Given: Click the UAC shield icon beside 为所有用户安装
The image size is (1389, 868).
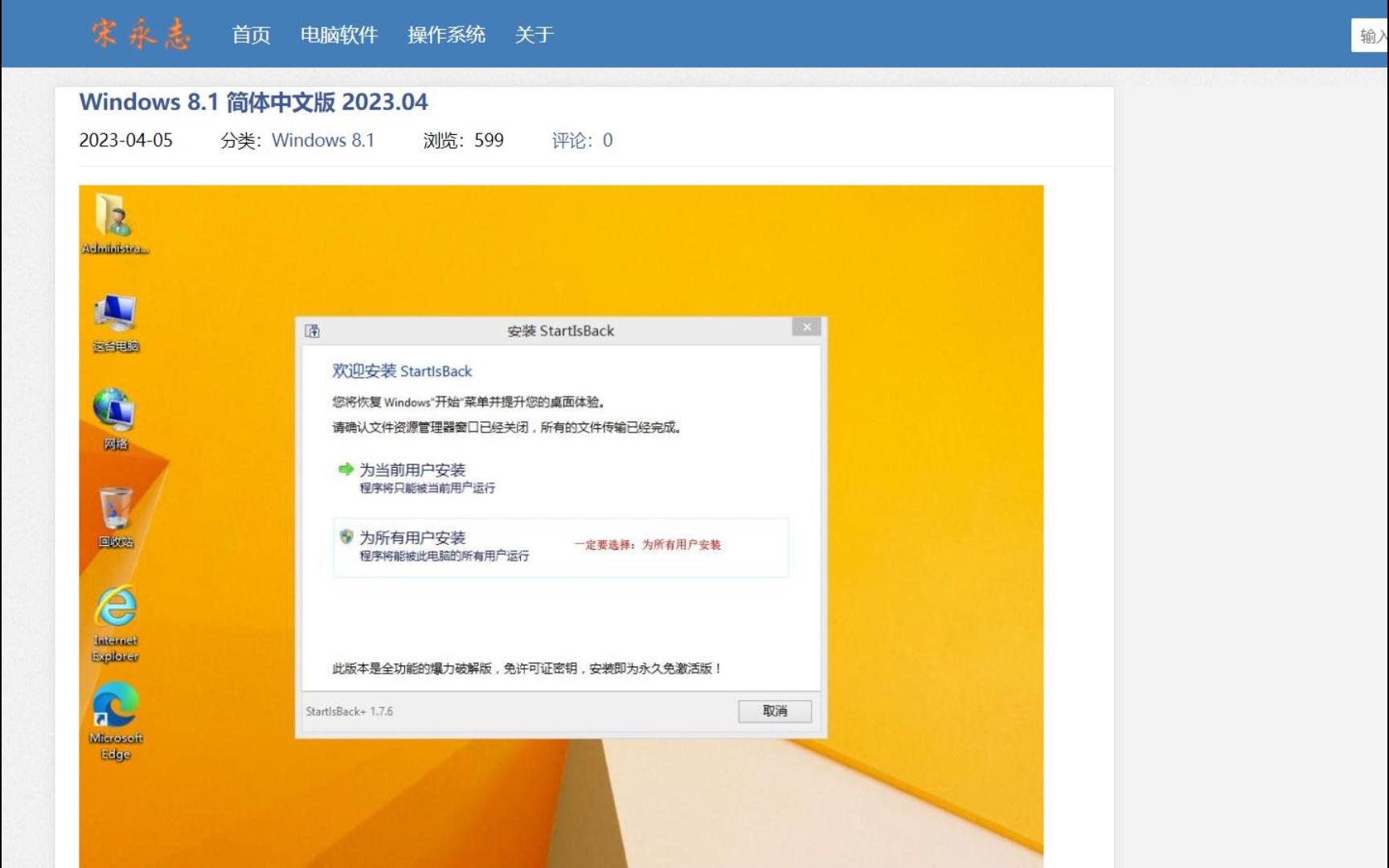Looking at the screenshot, I should click(x=346, y=537).
